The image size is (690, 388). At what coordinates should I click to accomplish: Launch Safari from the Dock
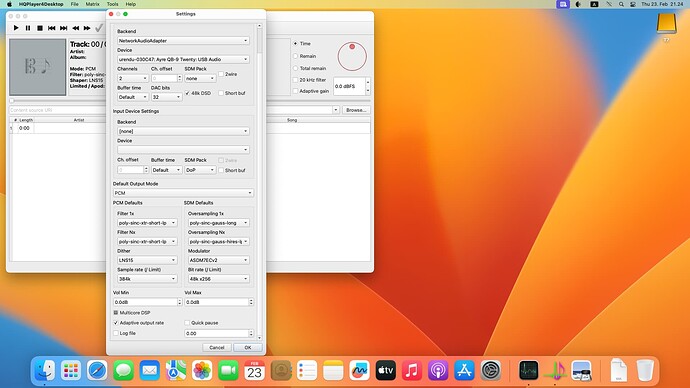click(x=97, y=371)
